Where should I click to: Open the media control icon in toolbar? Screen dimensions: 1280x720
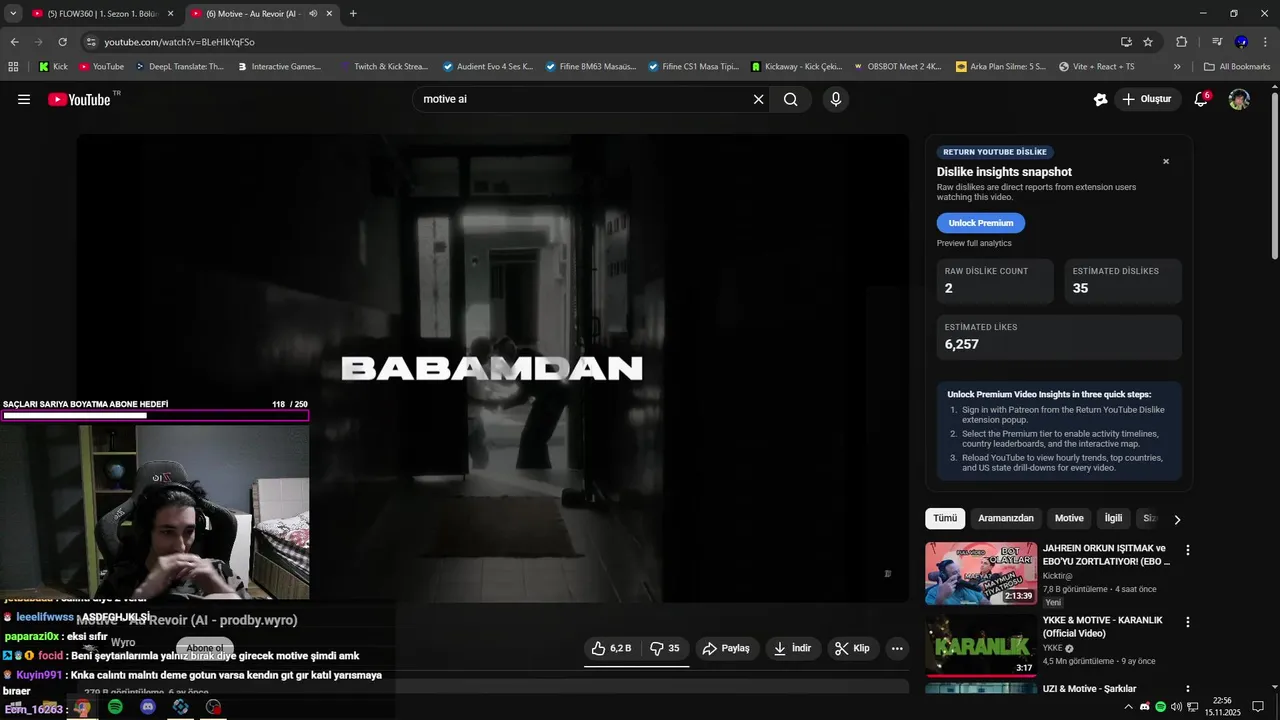coord(1216,42)
